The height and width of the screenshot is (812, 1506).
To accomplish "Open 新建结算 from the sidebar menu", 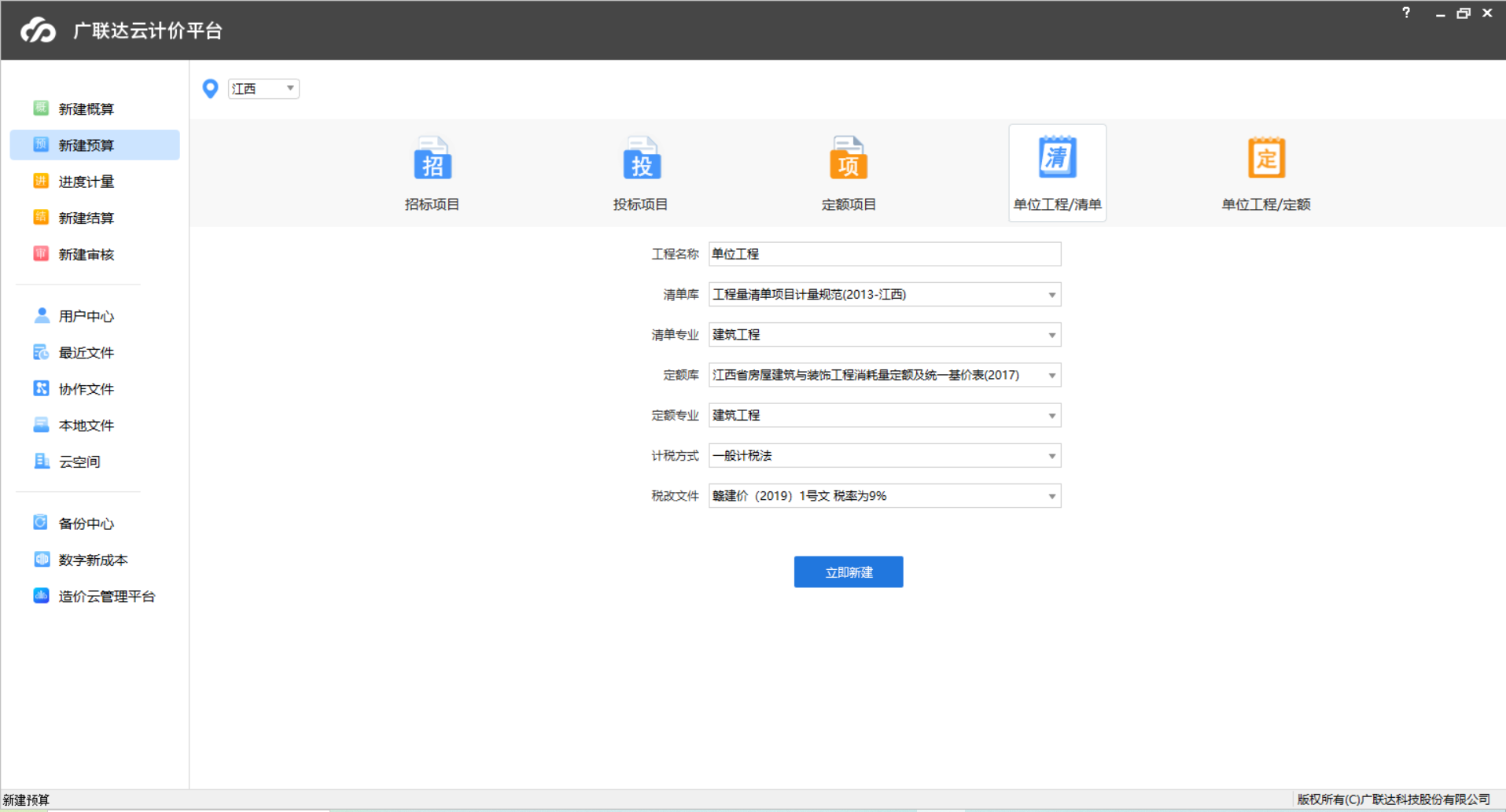I will [87, 218].
